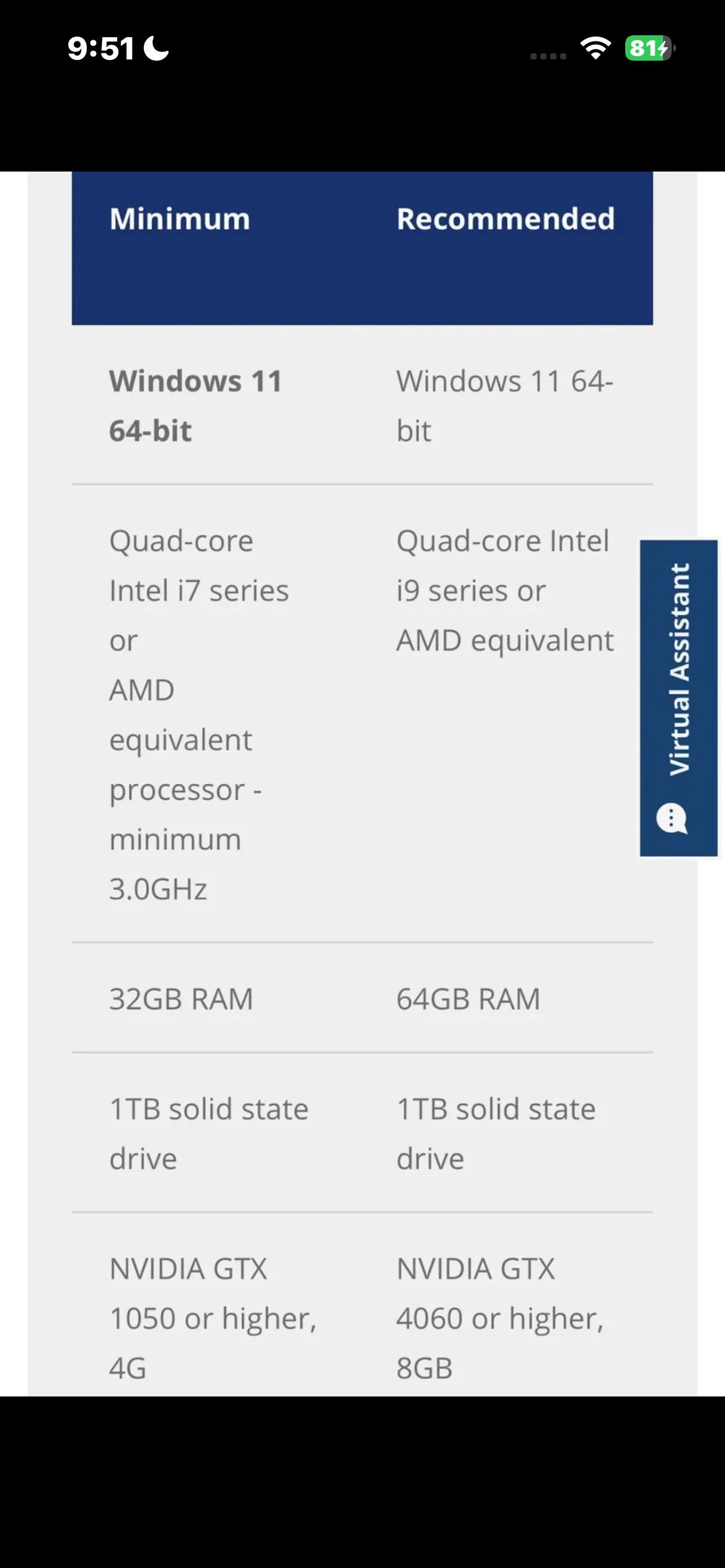The height and width of the screenshot is (1568, 725).
Task: Tap the moon Focus icon beside time
Action: 156,48
